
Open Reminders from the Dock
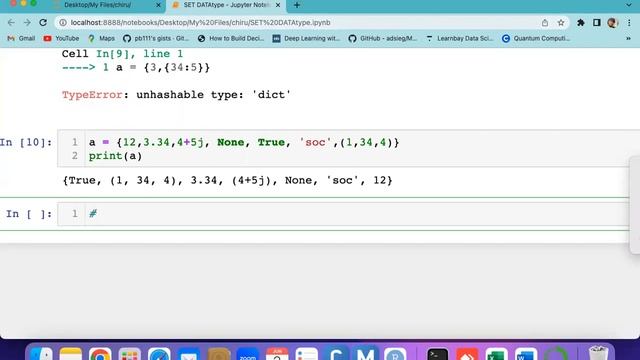[307, 353]
